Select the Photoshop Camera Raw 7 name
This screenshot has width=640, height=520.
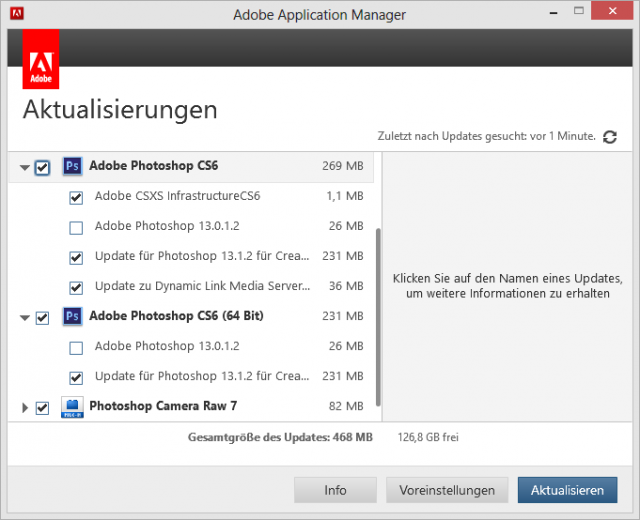163,406
